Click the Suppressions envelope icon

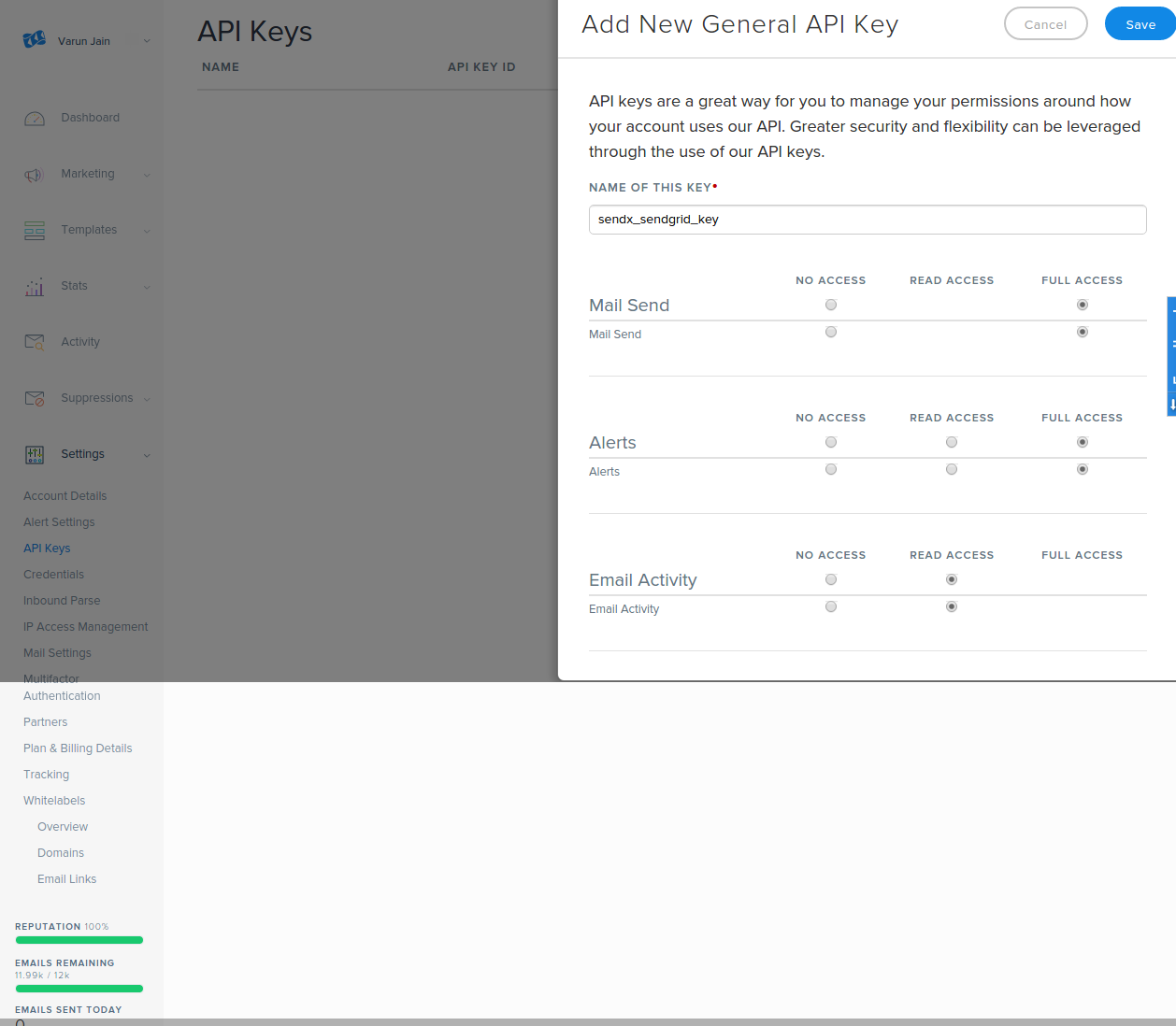coord(35,399)
